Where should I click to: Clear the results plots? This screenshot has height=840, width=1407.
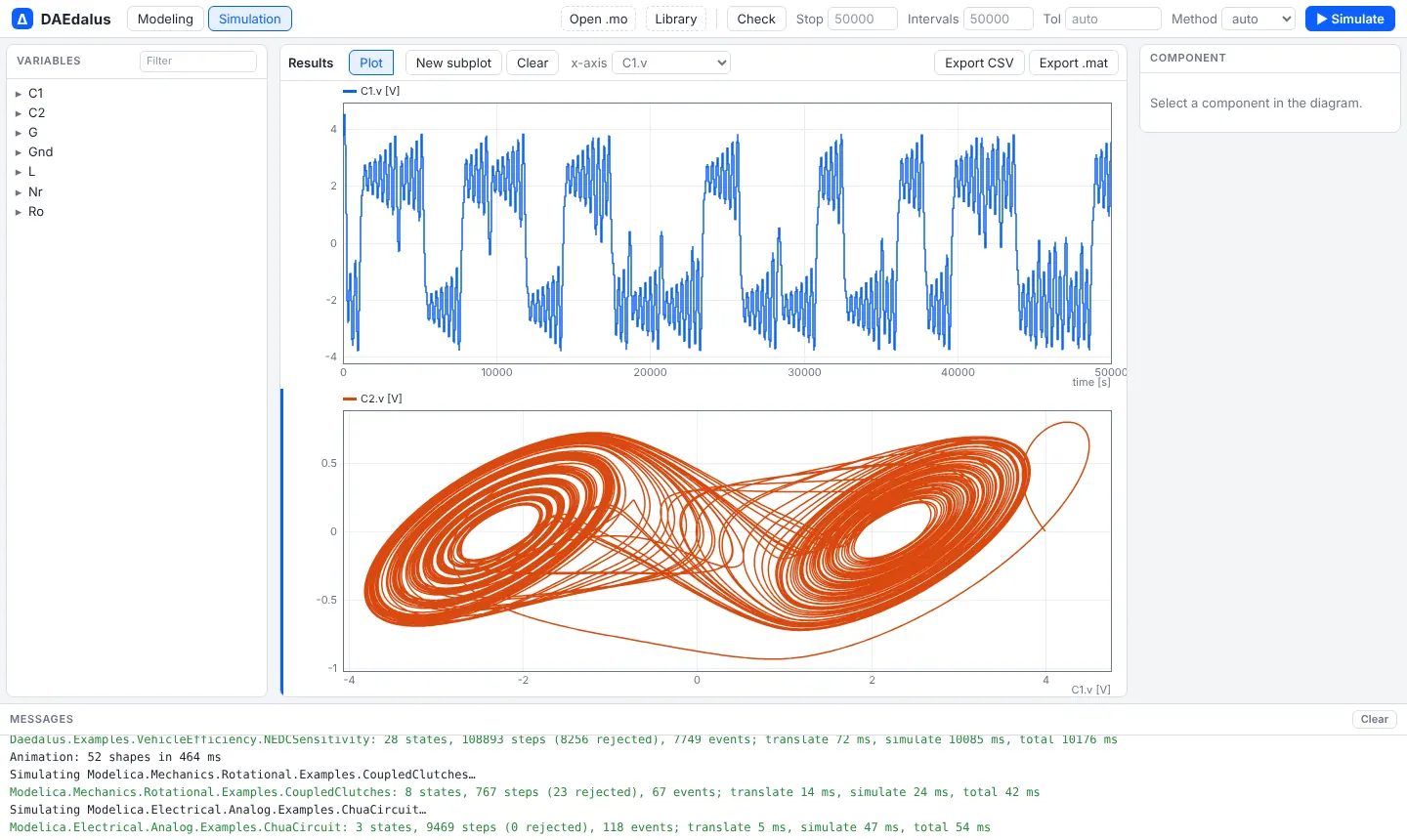click(x=533, y=63)
